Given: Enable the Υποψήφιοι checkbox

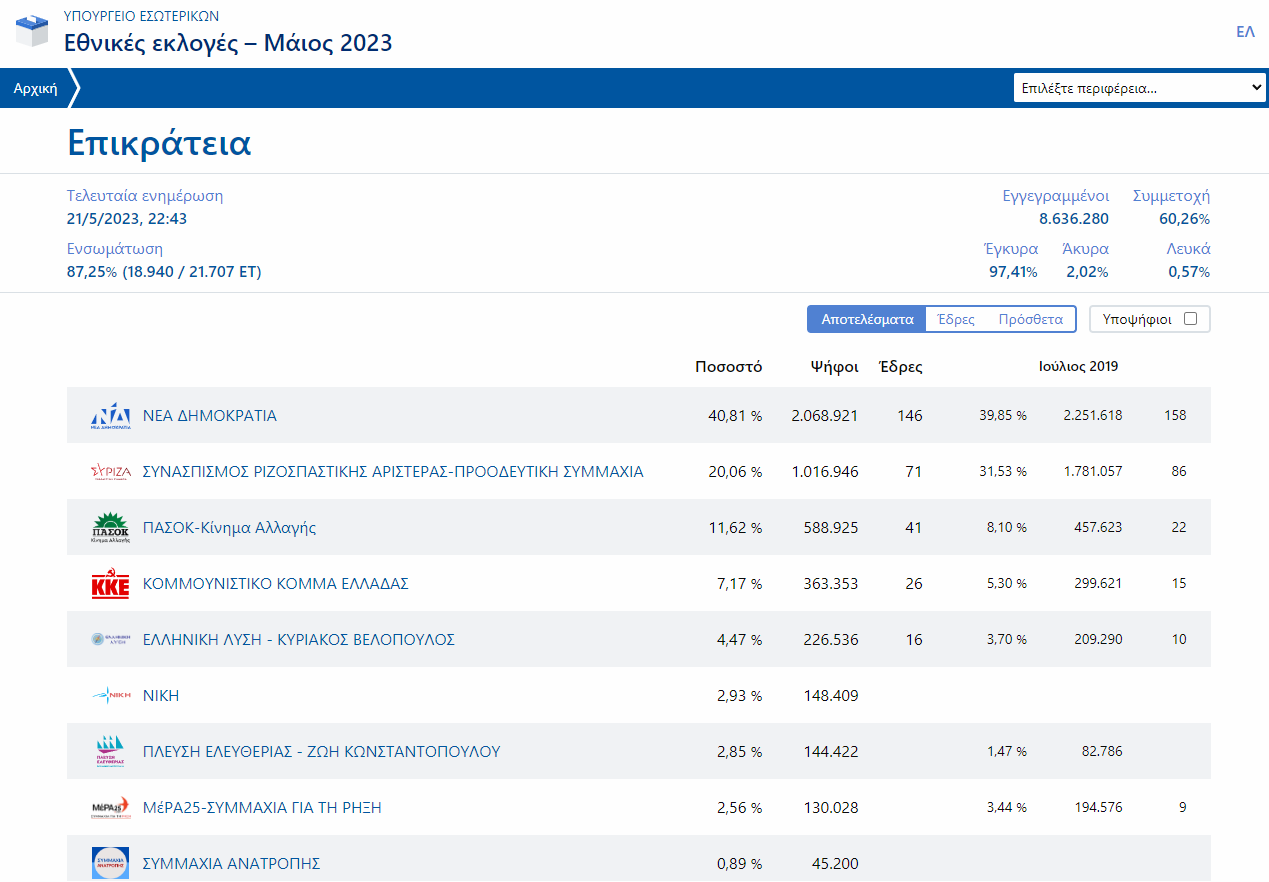Looking at the screenshot, I should click(x=1190, y=319).
